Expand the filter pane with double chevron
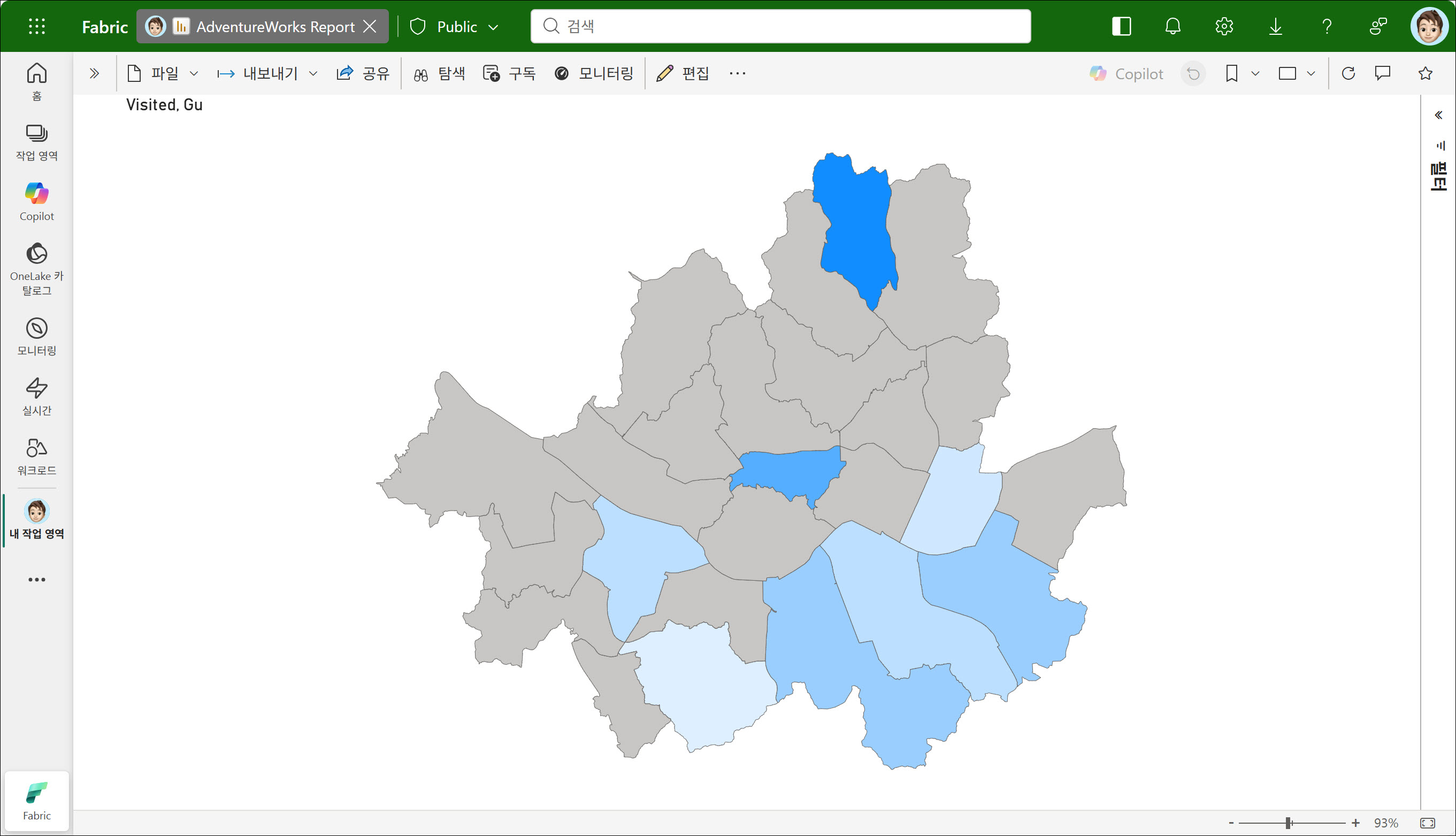Image resolution: width=1456 pixels, height=836 pixels. (1438, 116)
